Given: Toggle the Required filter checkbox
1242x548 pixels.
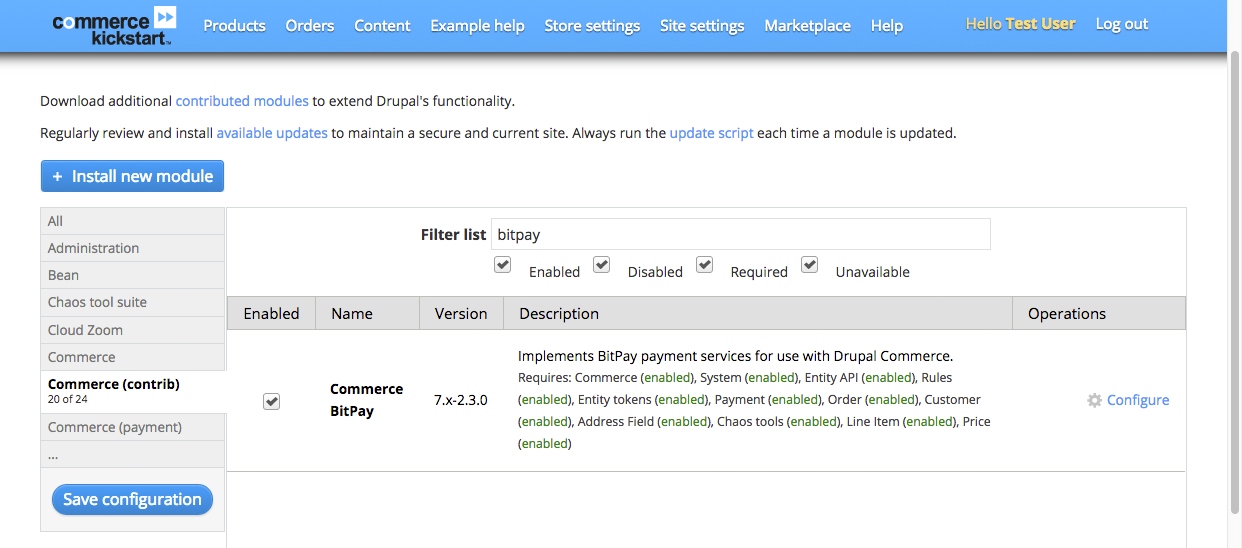Looking at the screenshot, I should [x=704, y=265].
